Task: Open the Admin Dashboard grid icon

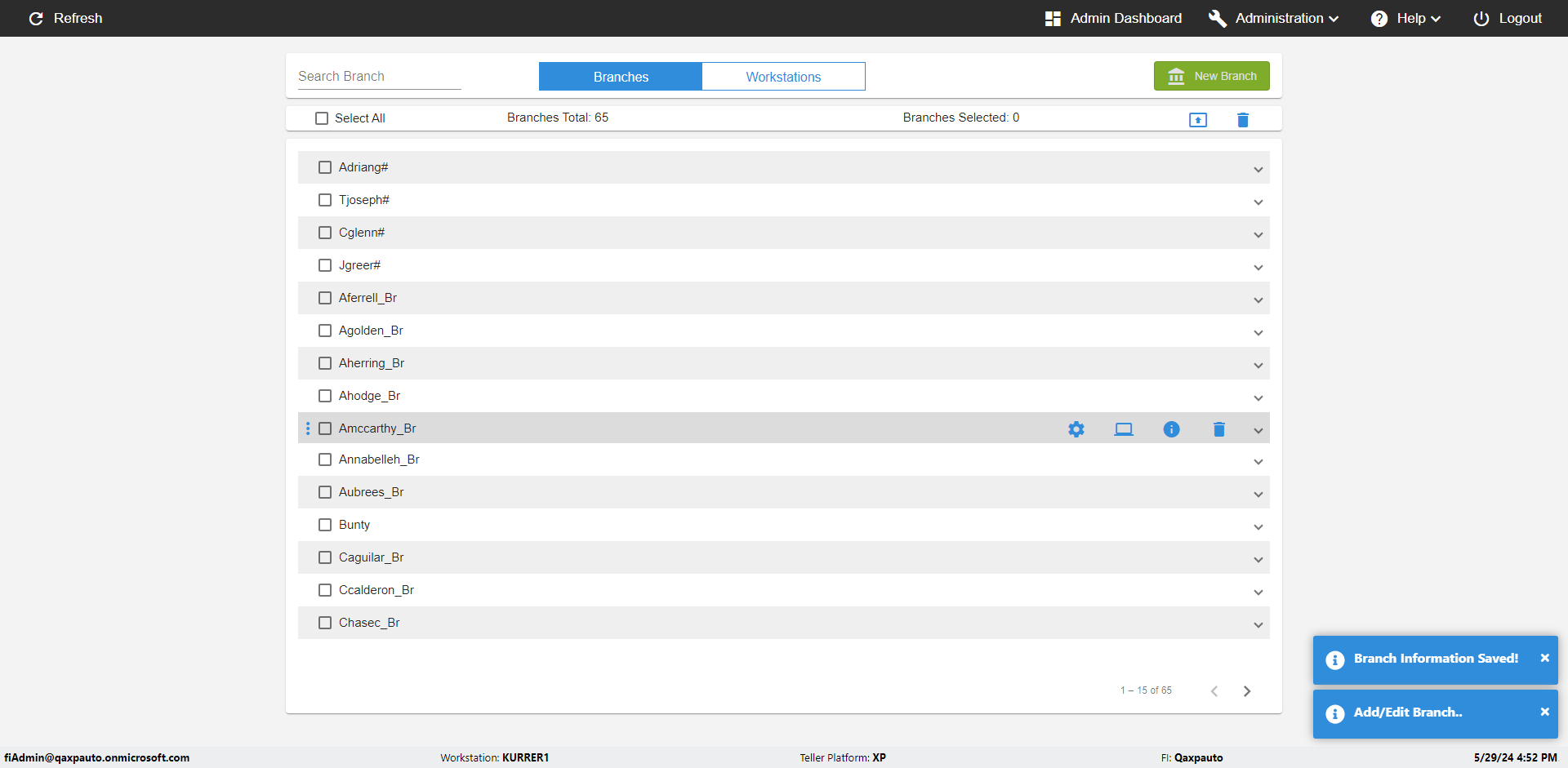Action: tap(1053, 18)
